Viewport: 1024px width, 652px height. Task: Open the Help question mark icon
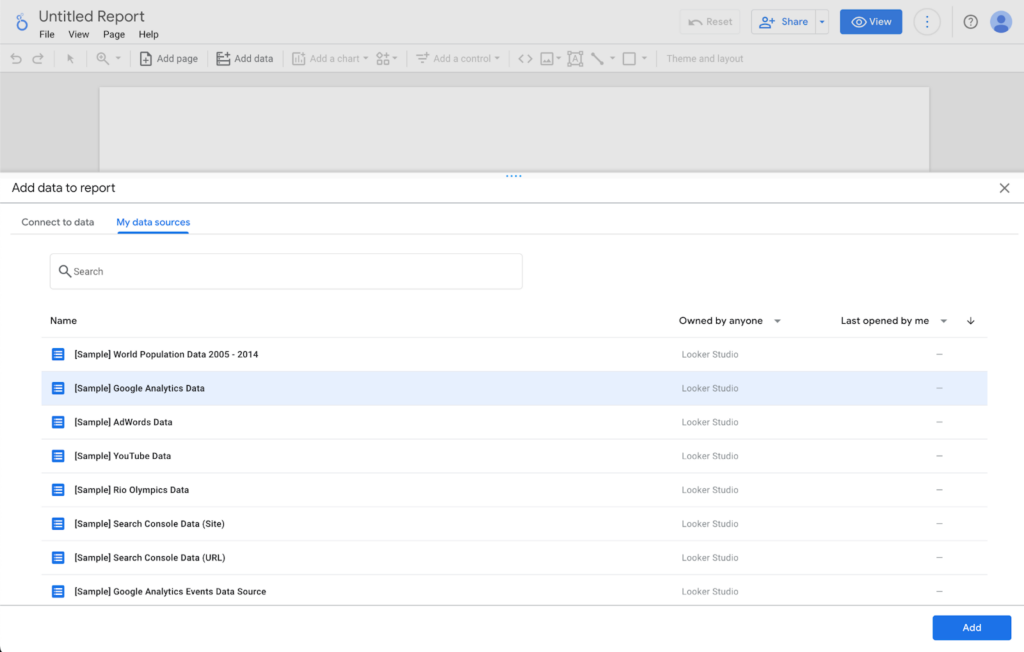pos(970,22)
